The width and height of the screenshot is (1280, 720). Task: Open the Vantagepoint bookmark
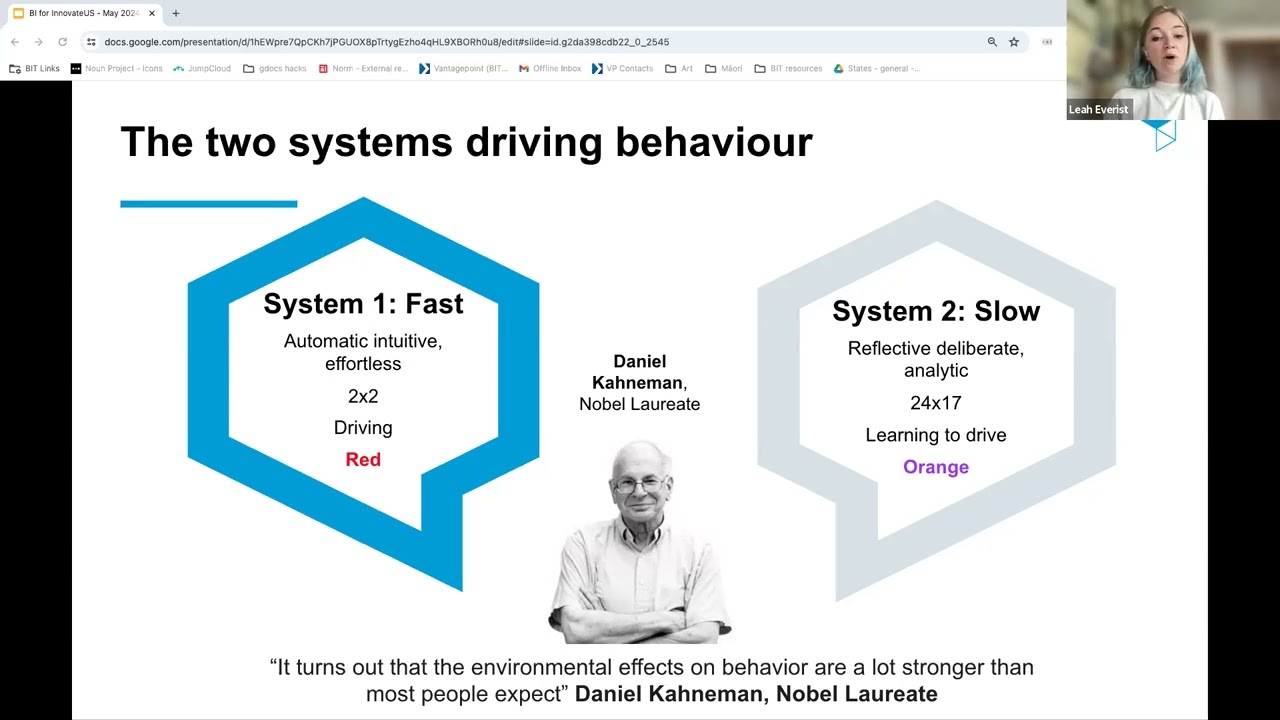pos(464,68)
